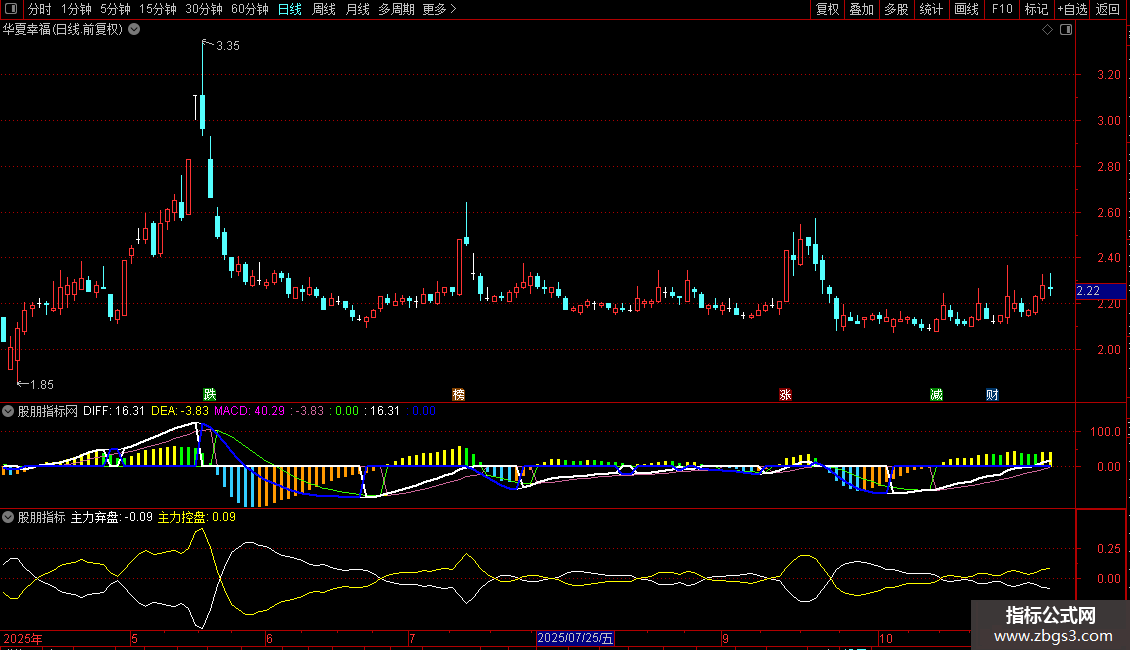The height and width of the screenshot is (650, 1130).
Task: Toggle the right panel icon below toolbar
Action: 1066,30
